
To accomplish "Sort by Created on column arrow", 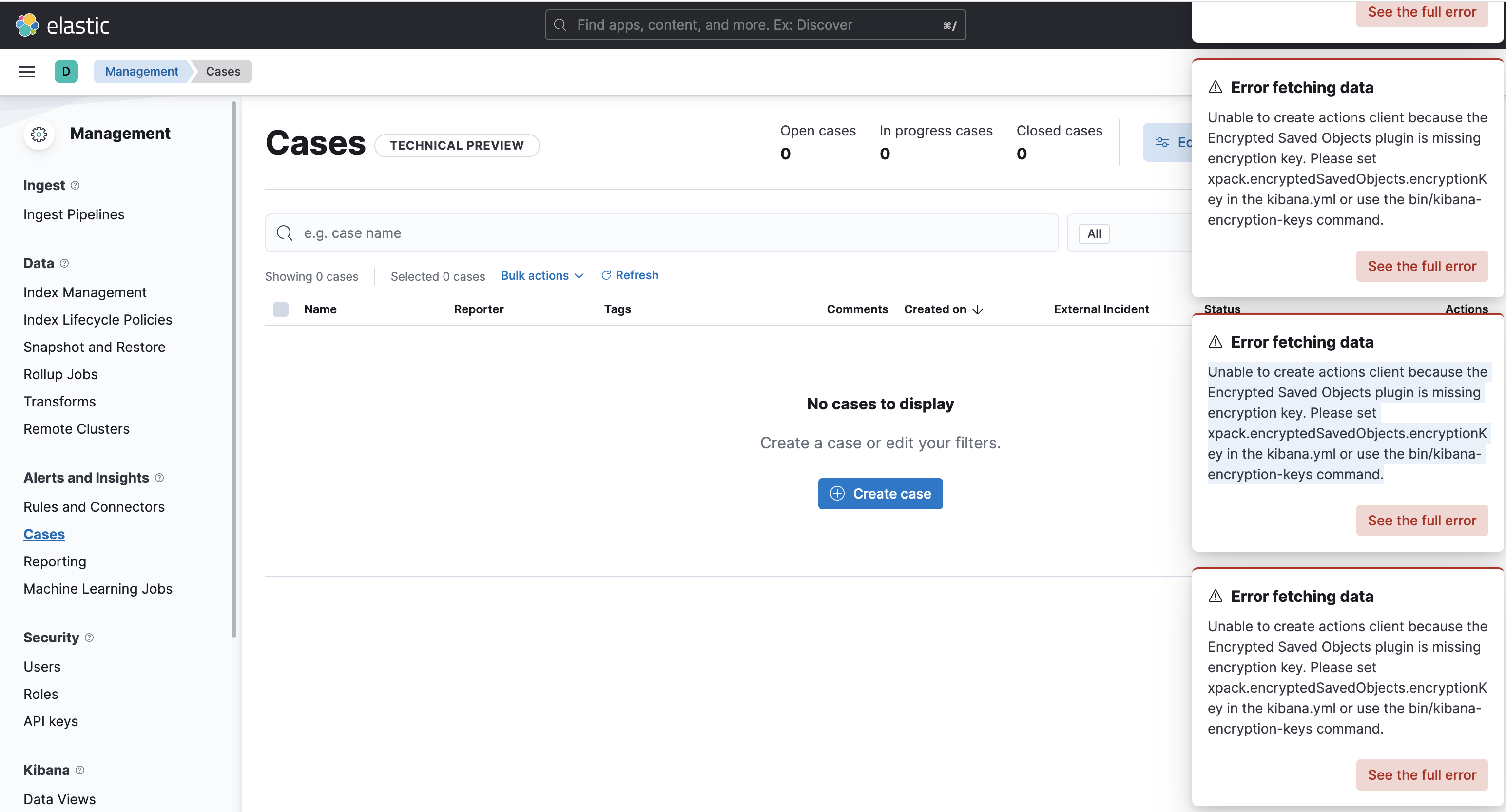I will click(978, 309).
